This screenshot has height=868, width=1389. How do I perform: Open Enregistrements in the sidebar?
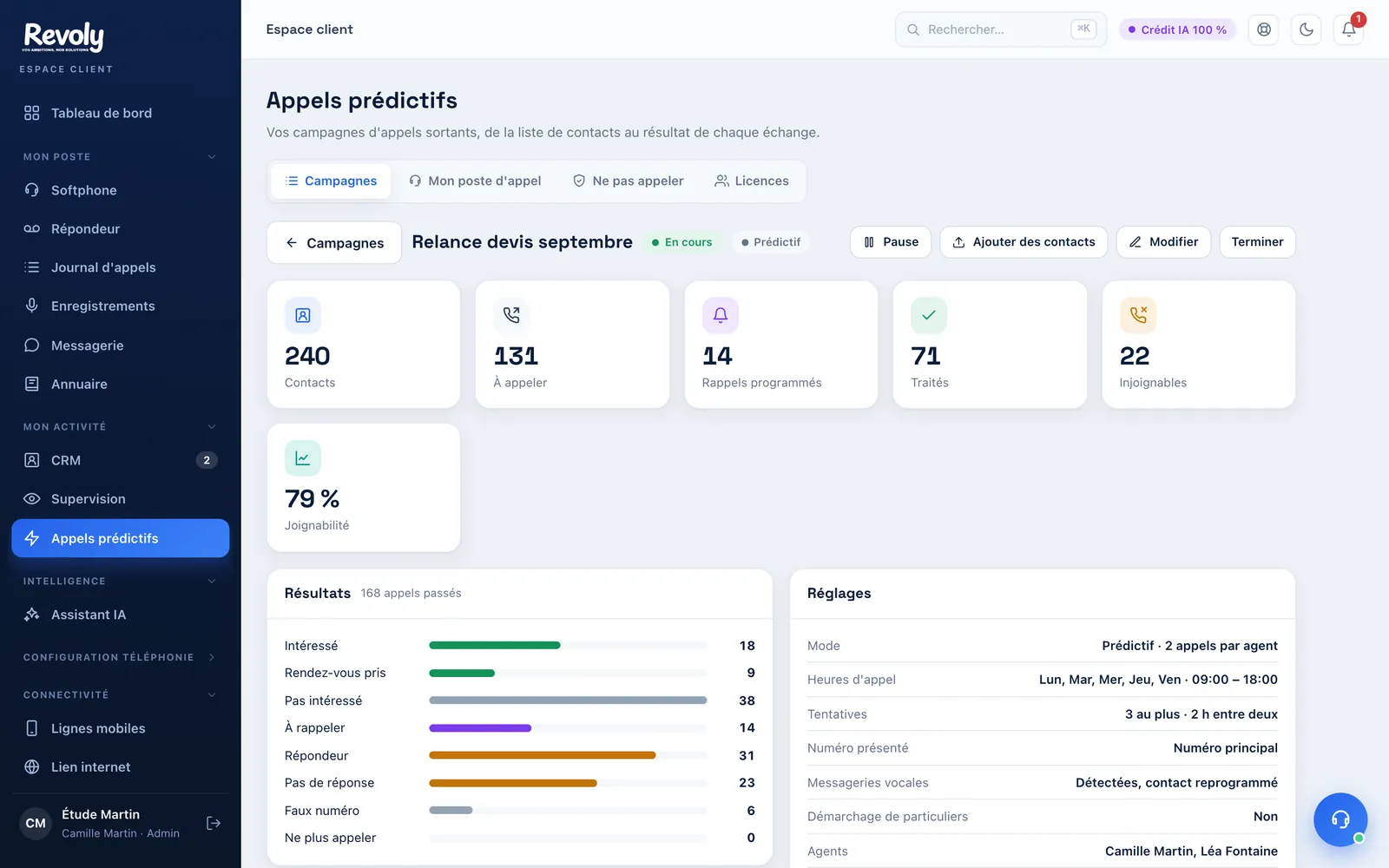pyautogui.click(x=121, y=306)
